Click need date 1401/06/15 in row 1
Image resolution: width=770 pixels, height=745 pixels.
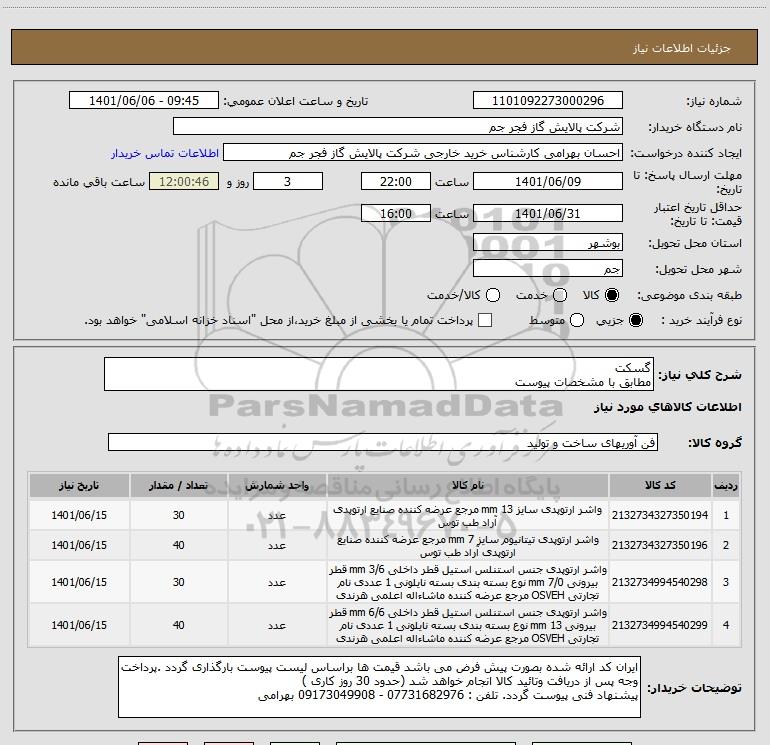coord(79,515)
